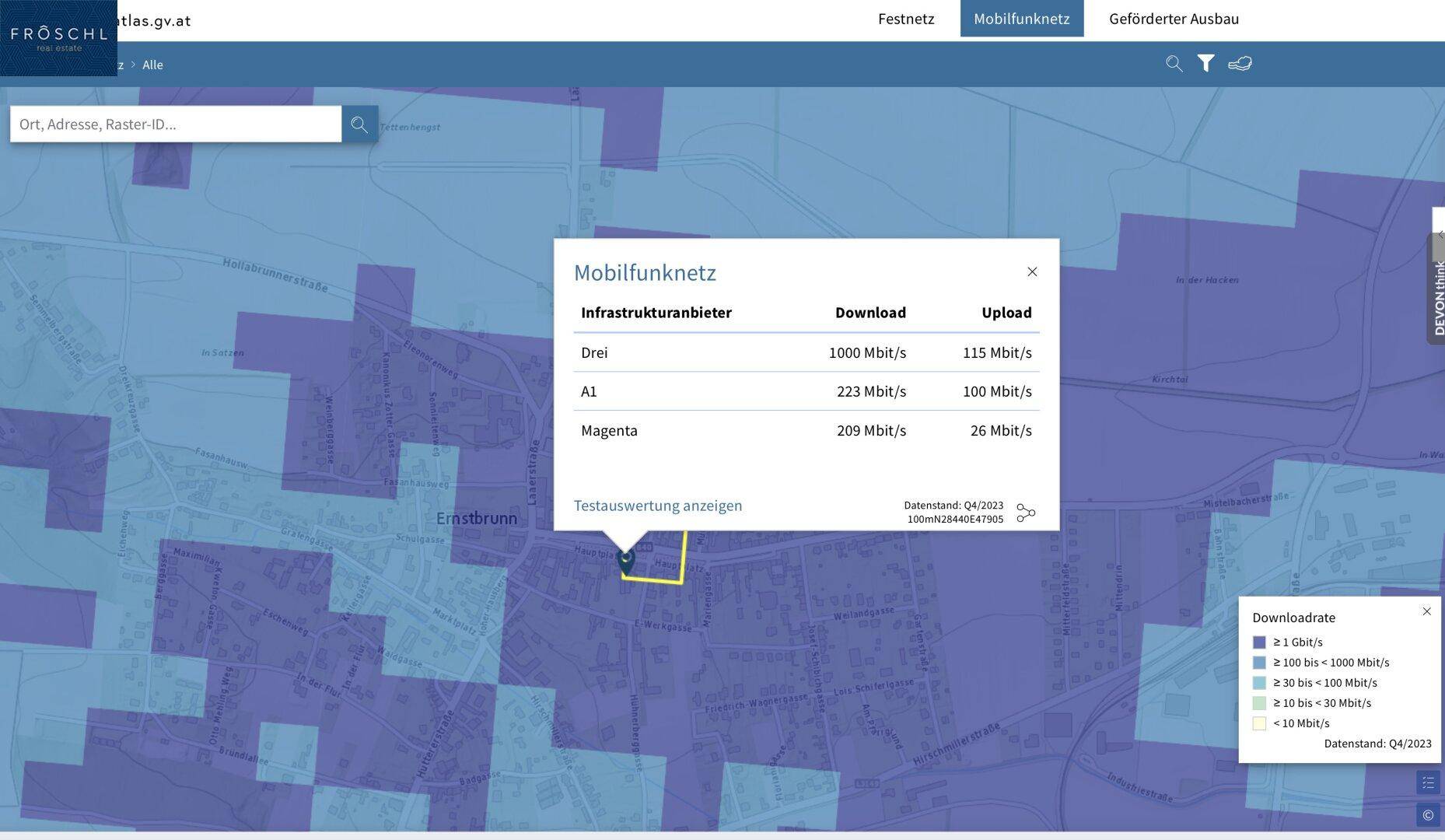Close the Mobilfunknetz popup
The height and width of the screenshot is (840, 1445).
tap(1032, 271)
